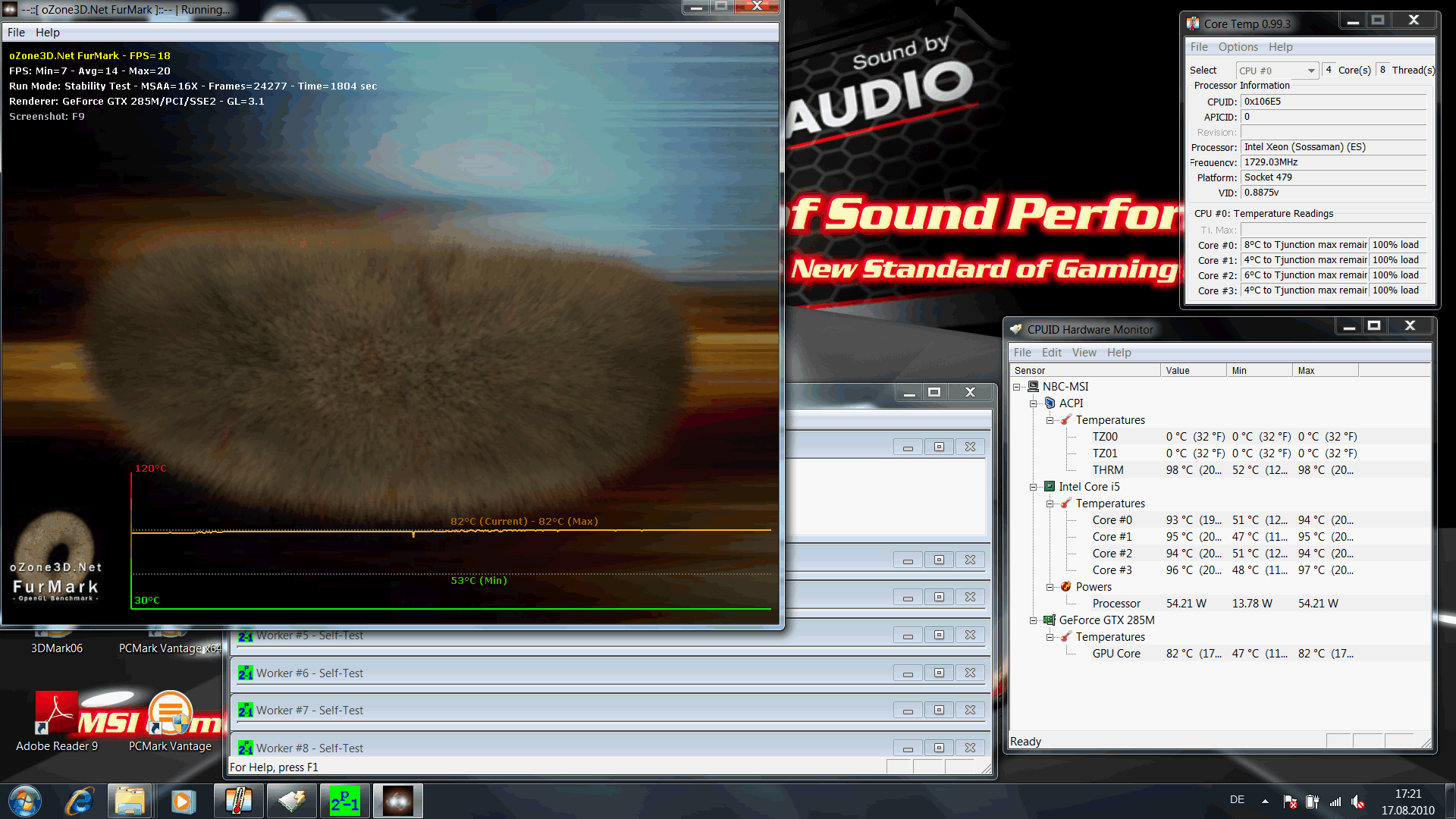This screenshot has width=1456, height=819.
Task: Select the Processor power row
Action: 1116,604
